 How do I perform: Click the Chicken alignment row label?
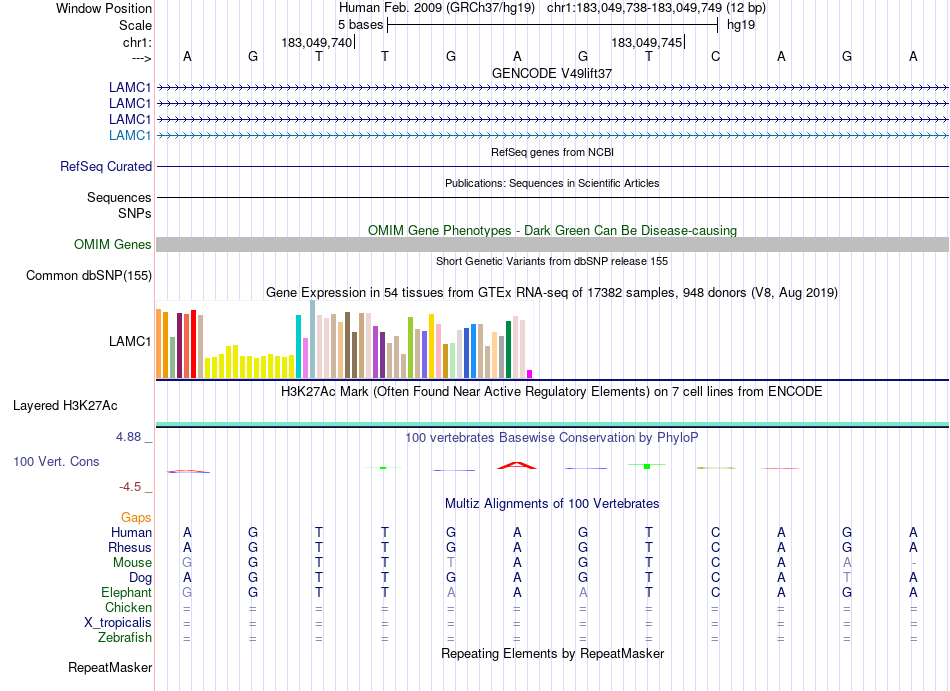click(128, 607)
